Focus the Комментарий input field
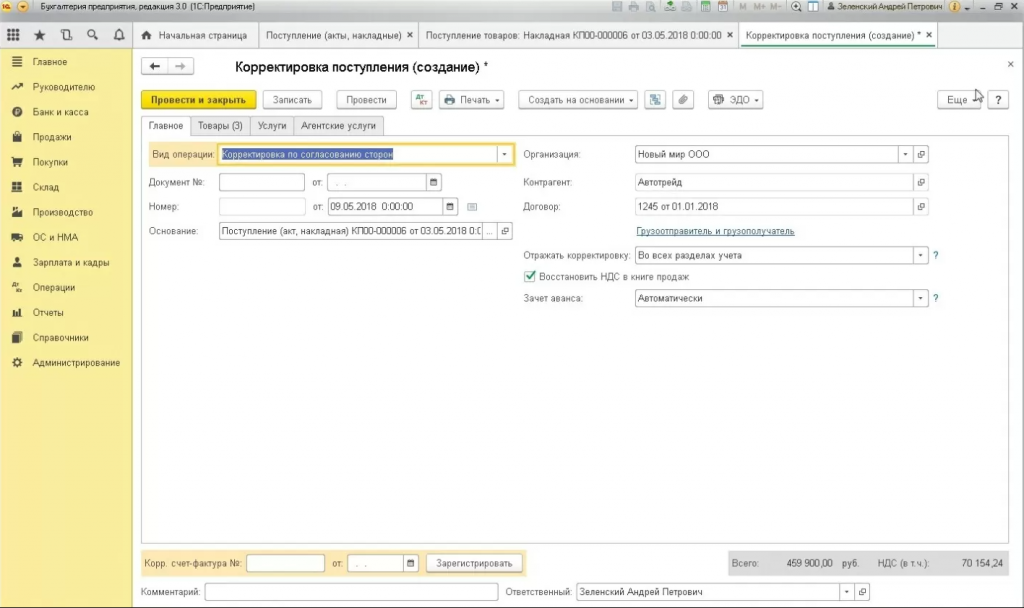This screenshot has width=1024, height=608. (x=351, y=592)
